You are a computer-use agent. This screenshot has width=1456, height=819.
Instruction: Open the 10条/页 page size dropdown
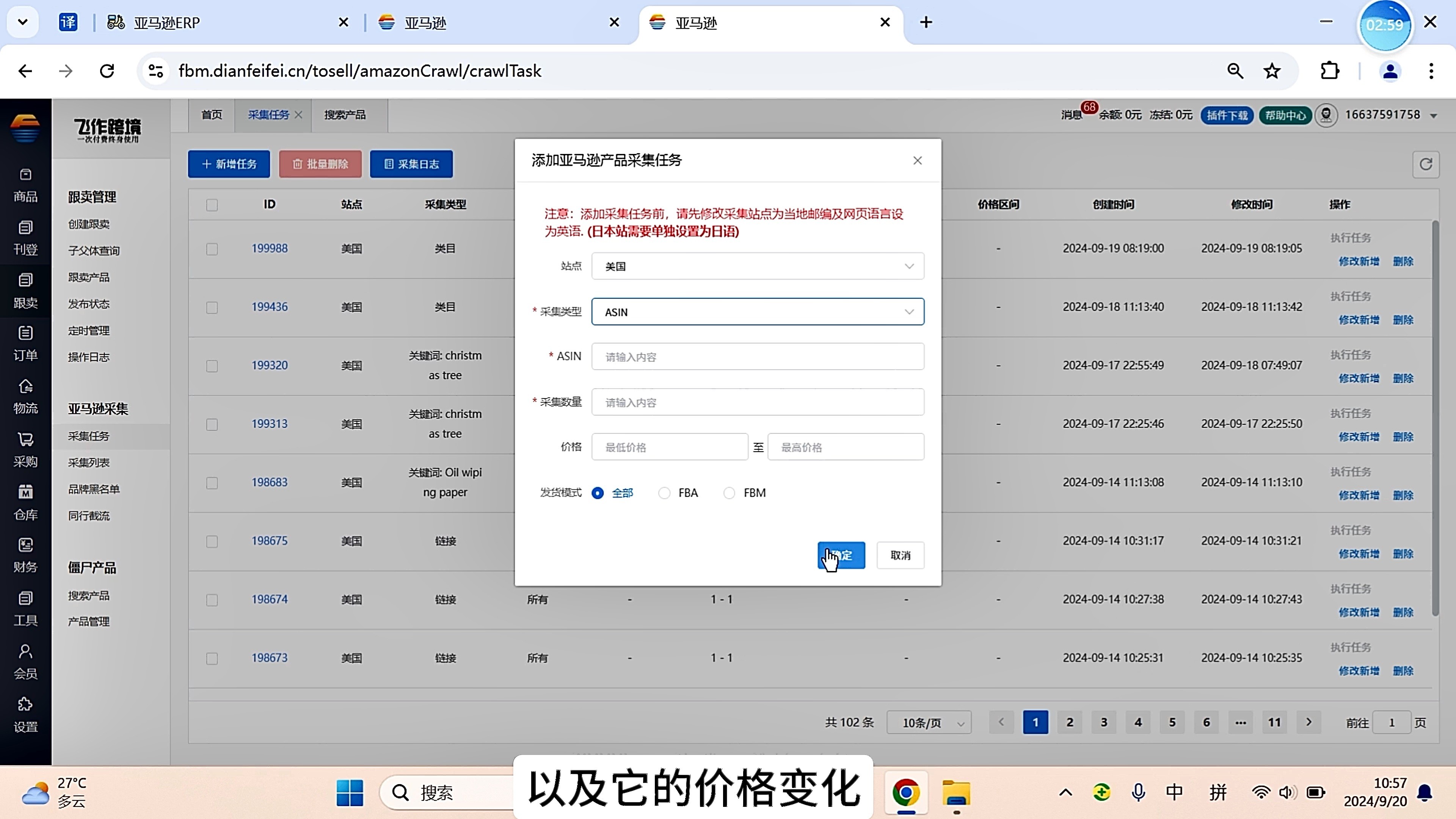929,722
